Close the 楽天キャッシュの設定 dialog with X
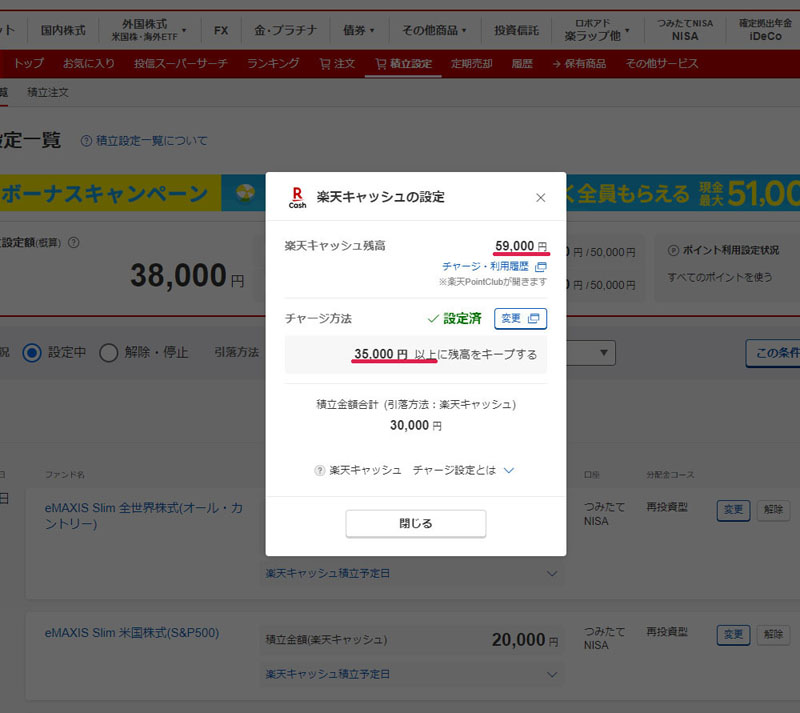Screen dimensions: 800x713 [x=541, y=198]
